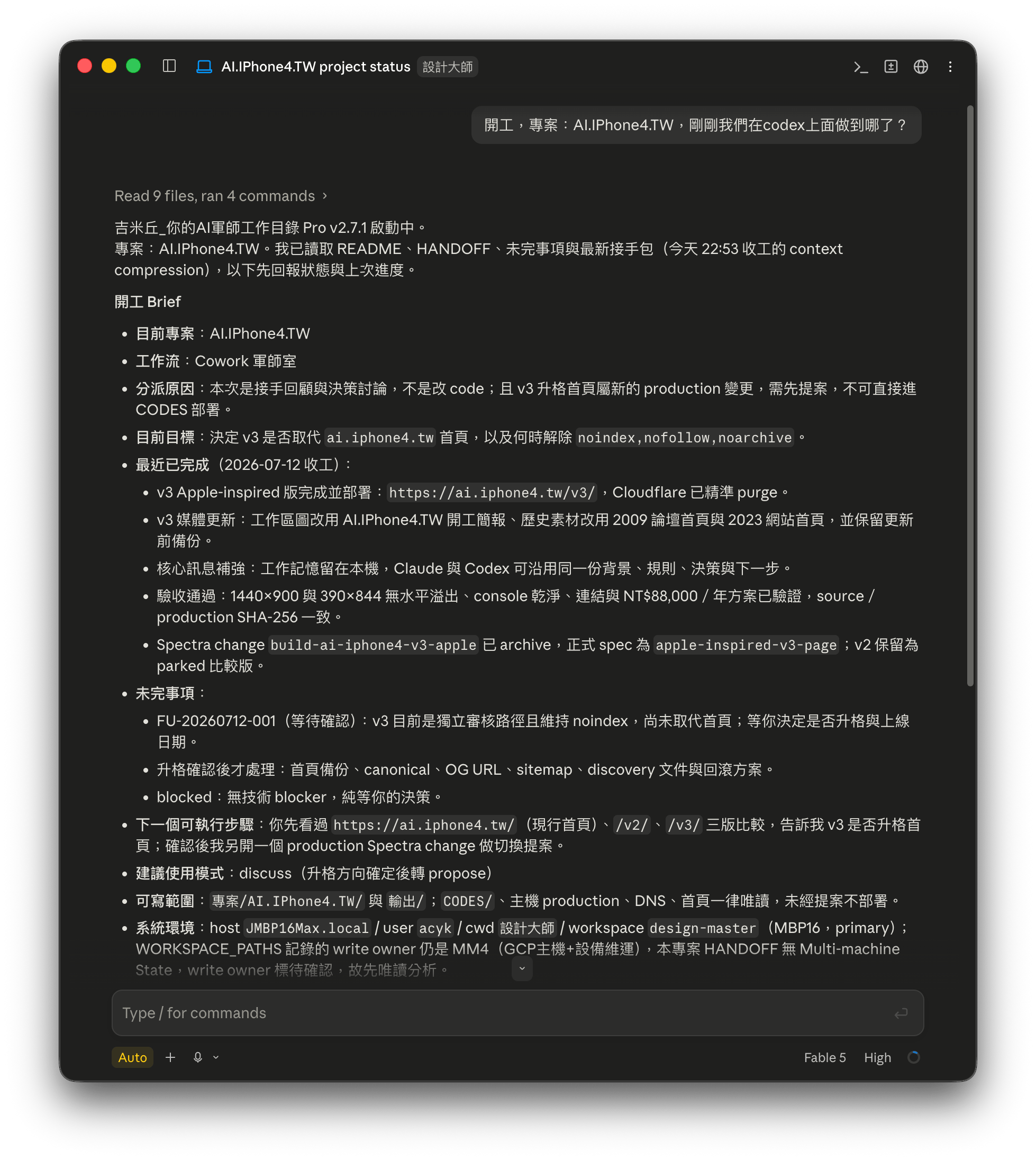Expand the microphone options chevron
1036x1160 pixels.
(216, 1057)
